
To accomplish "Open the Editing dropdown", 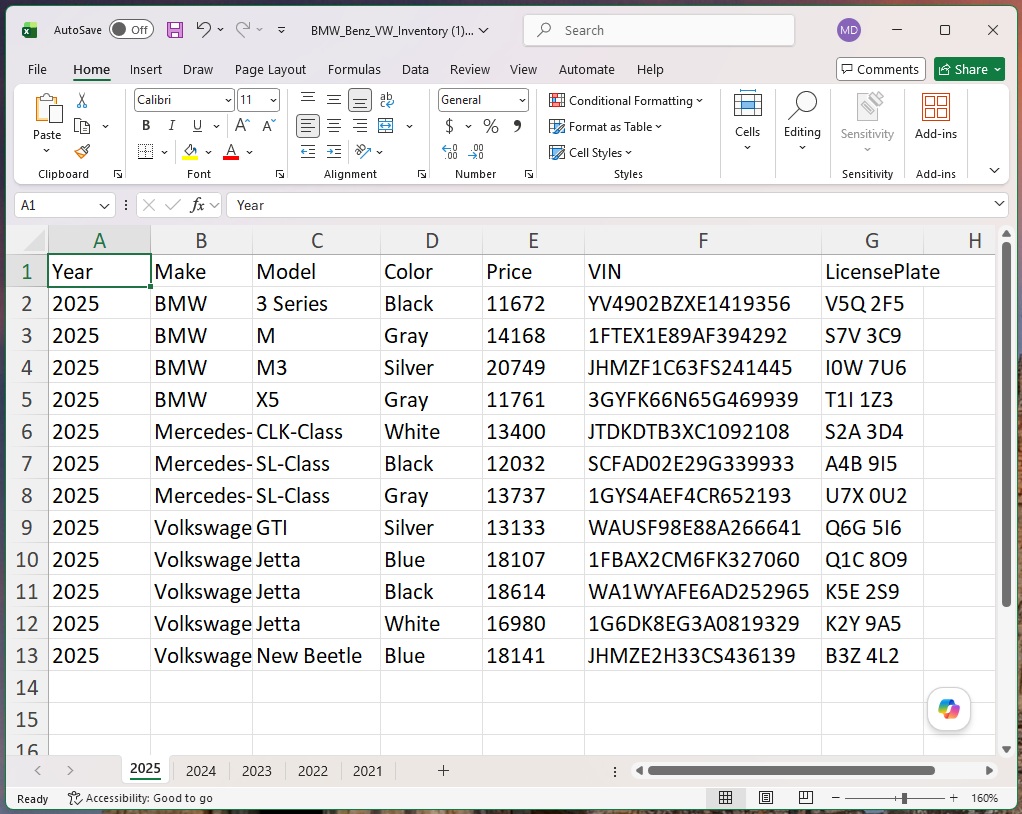I will 802,121.
